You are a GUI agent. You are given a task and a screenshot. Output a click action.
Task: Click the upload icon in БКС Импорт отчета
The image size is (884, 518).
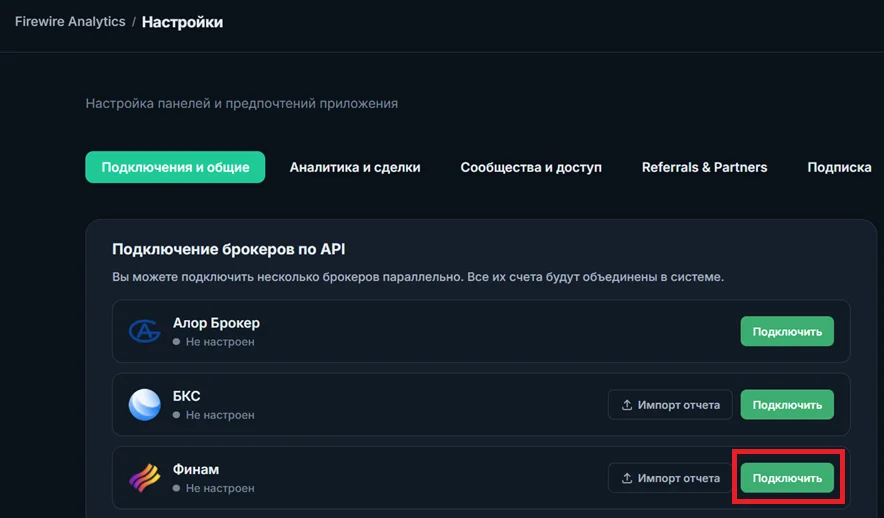click(626, 405)
